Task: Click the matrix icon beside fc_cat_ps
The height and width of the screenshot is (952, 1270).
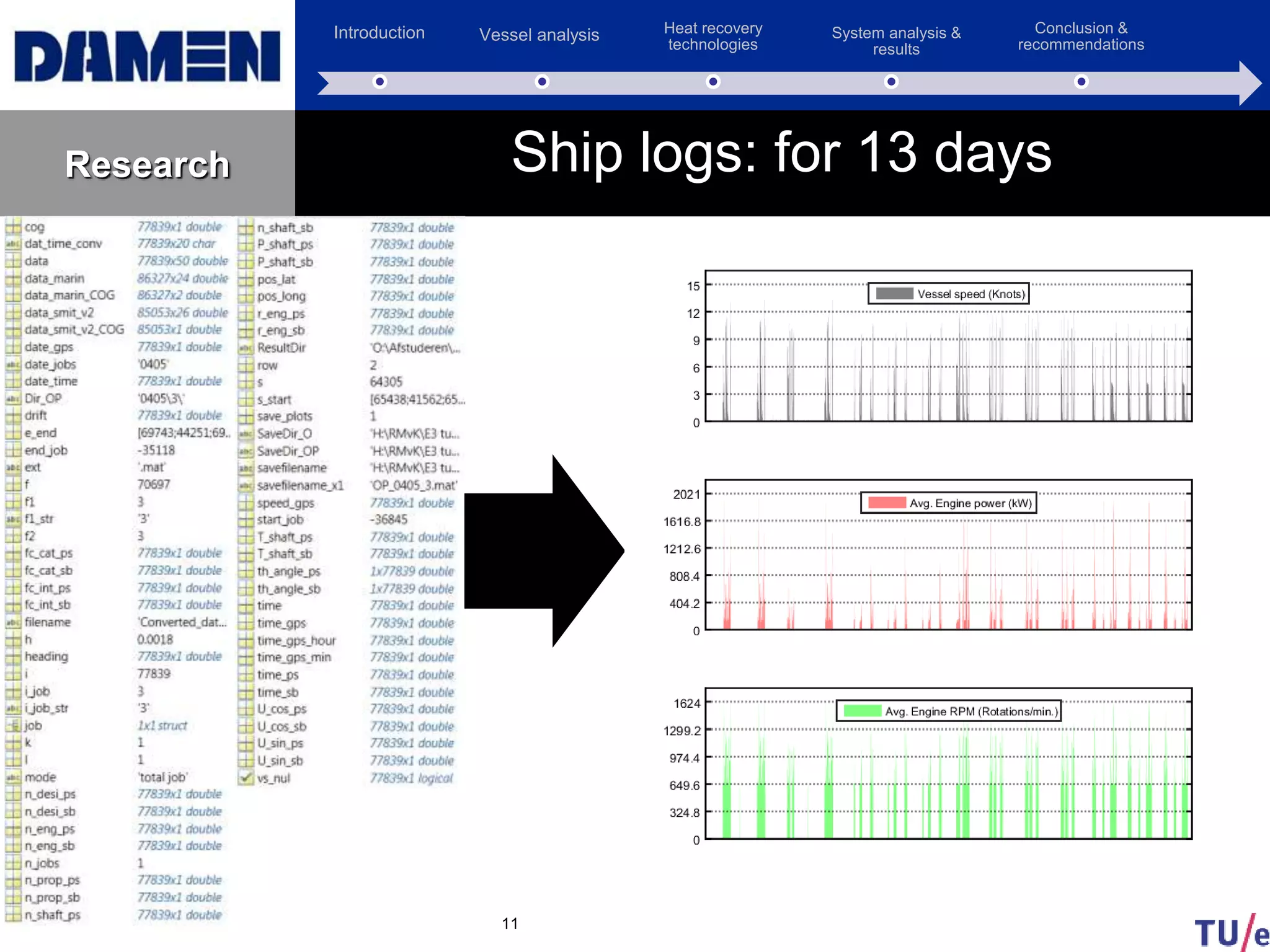Action: point(13,553)
